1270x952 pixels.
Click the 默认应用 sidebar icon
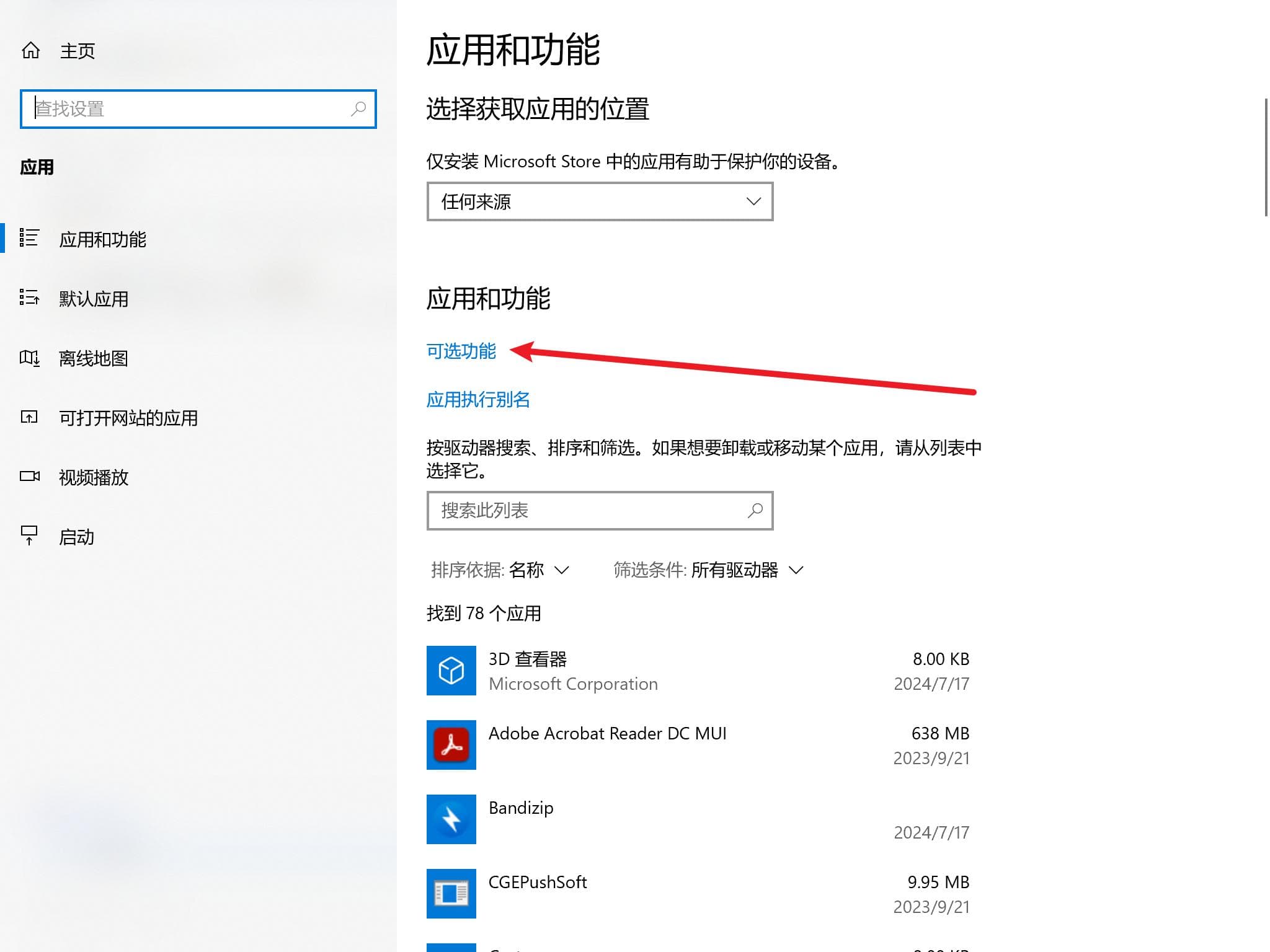click(x=29, y=297)
